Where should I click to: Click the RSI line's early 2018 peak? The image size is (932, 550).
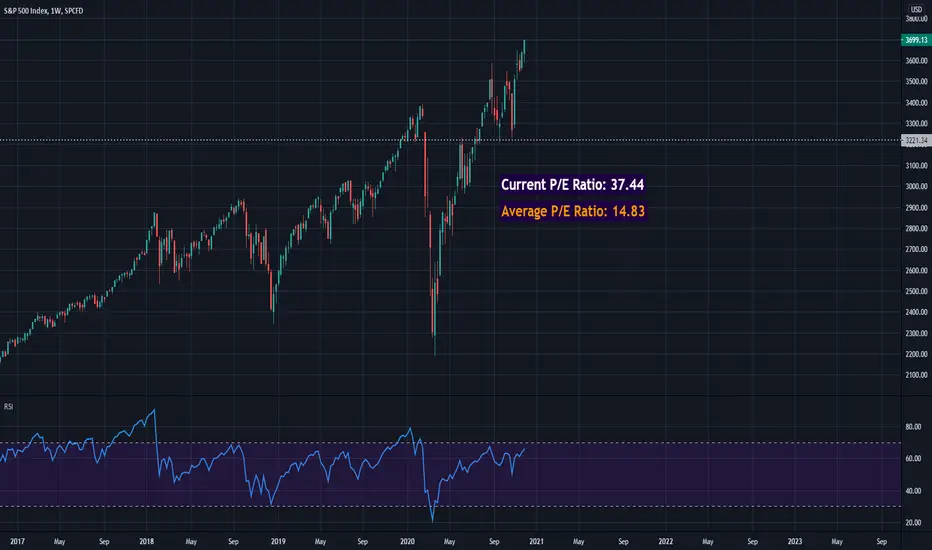pyautogui.click(x=155, y=410)
